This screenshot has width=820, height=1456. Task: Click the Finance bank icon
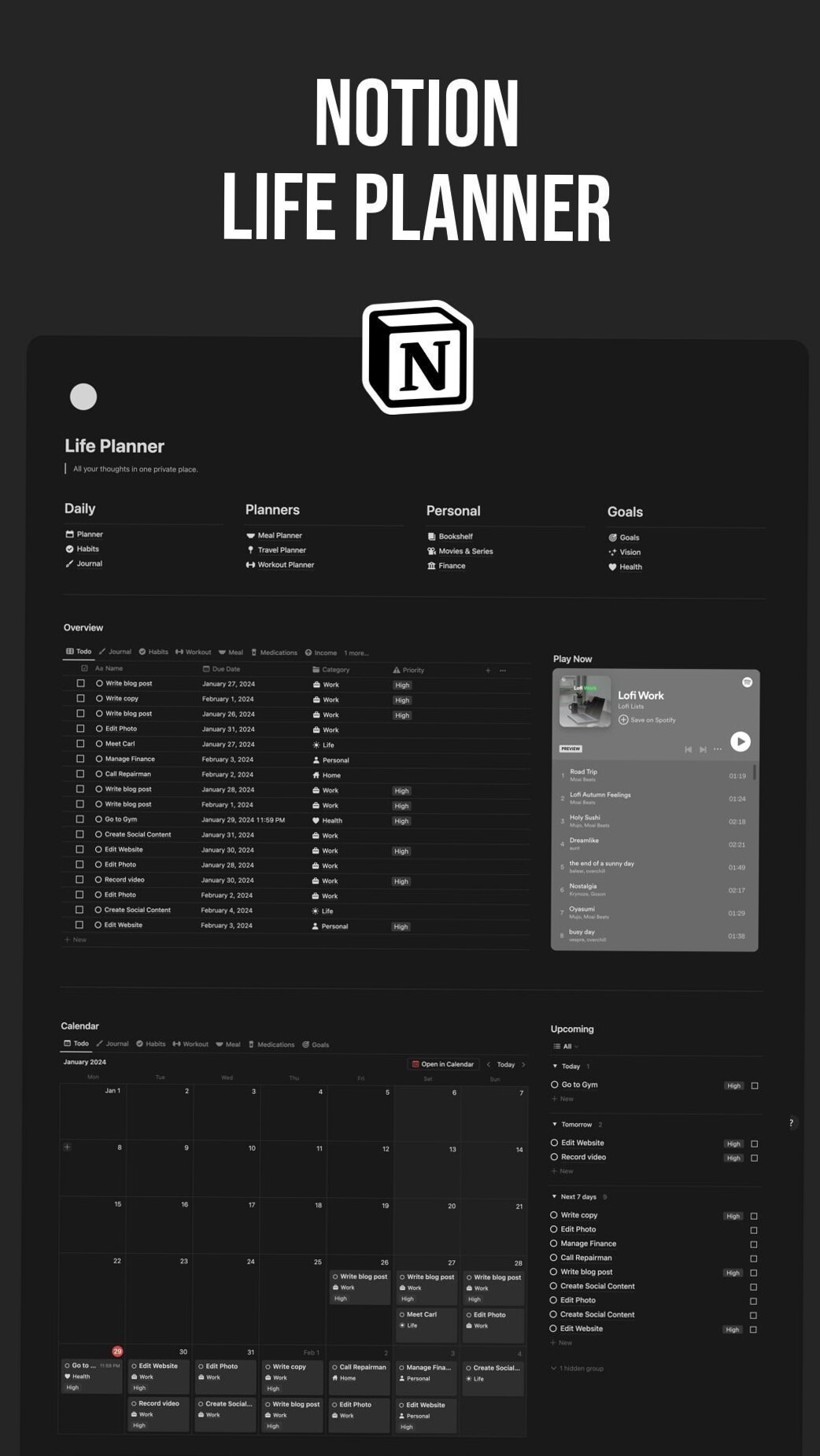[x=431, y=566]
